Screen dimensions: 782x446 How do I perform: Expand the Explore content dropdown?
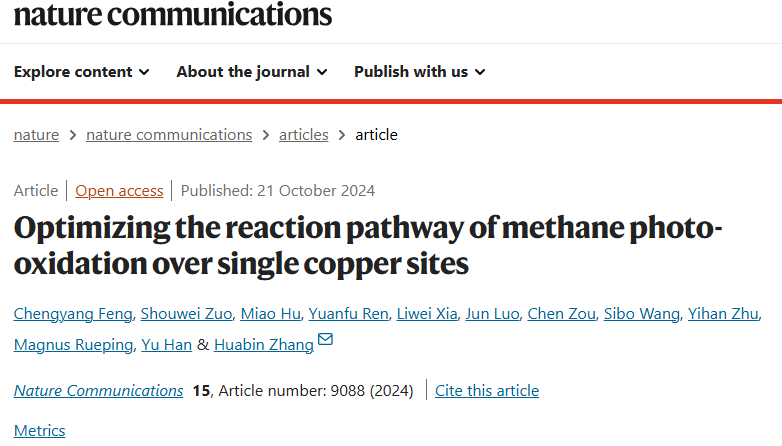(x=81, y=72)
